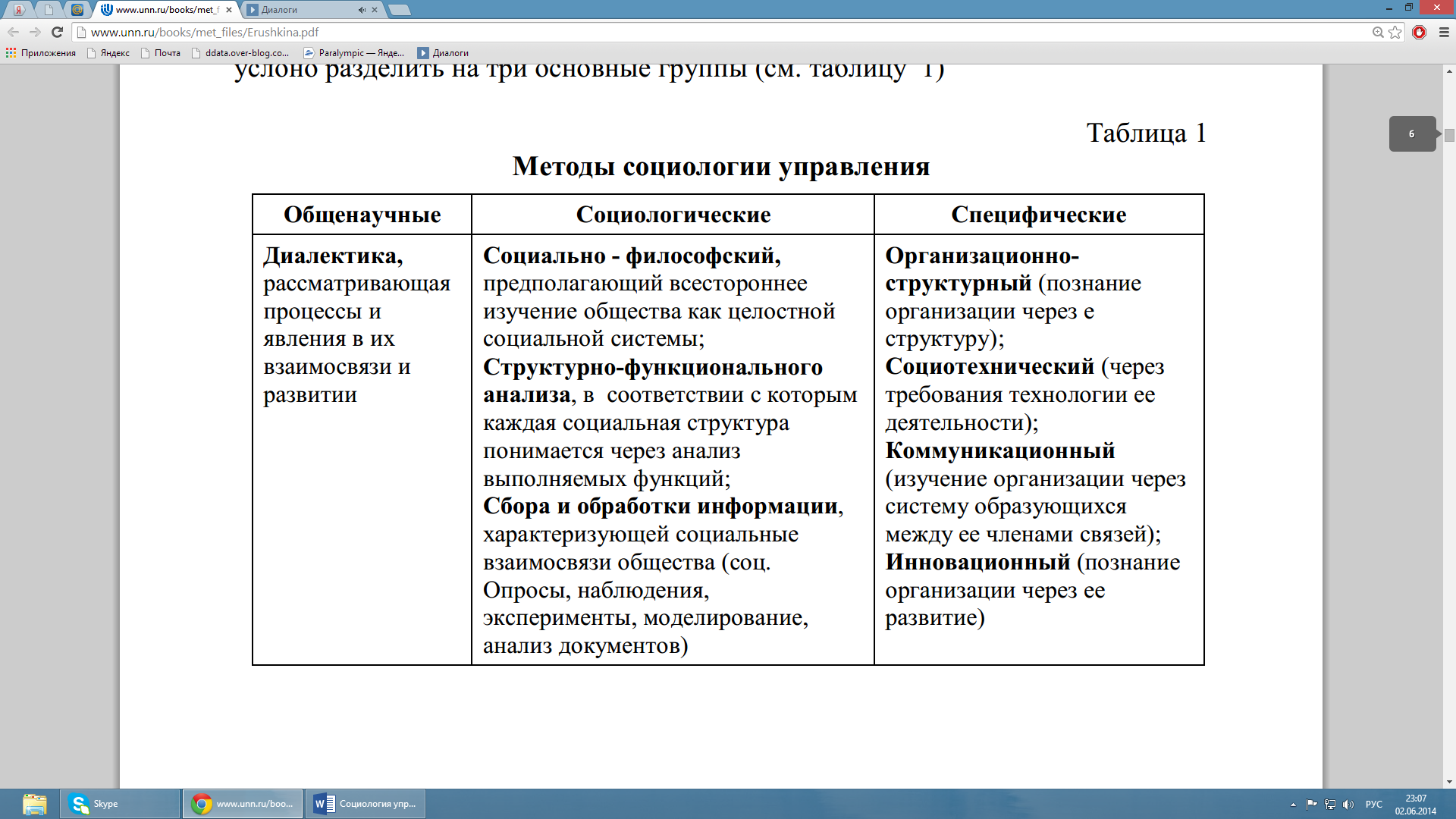Click the vertical scrollbar thumb

(x=1449, y=135)
